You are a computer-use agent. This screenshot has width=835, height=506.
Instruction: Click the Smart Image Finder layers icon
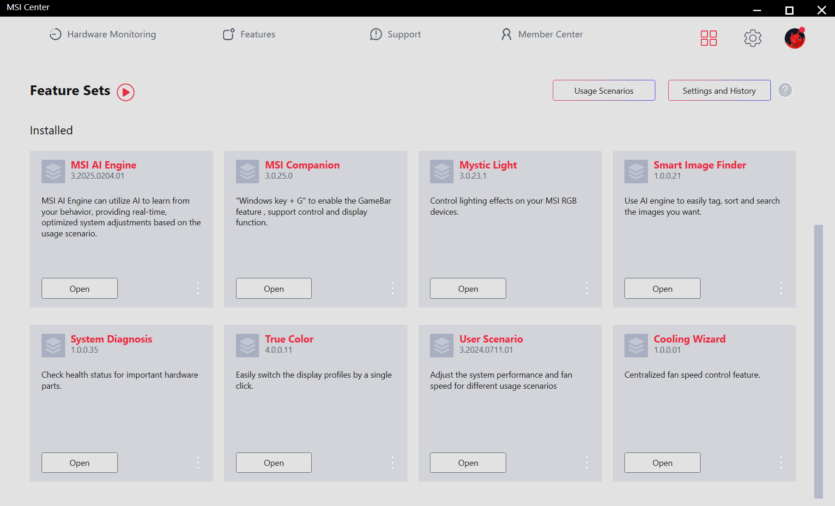pos(636,172)
